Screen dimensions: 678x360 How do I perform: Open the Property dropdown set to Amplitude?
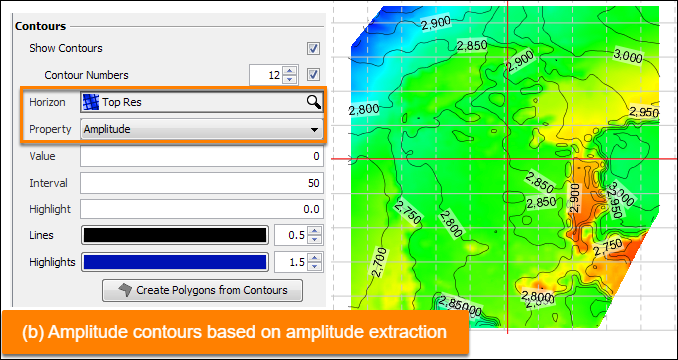tap(201, 129)
